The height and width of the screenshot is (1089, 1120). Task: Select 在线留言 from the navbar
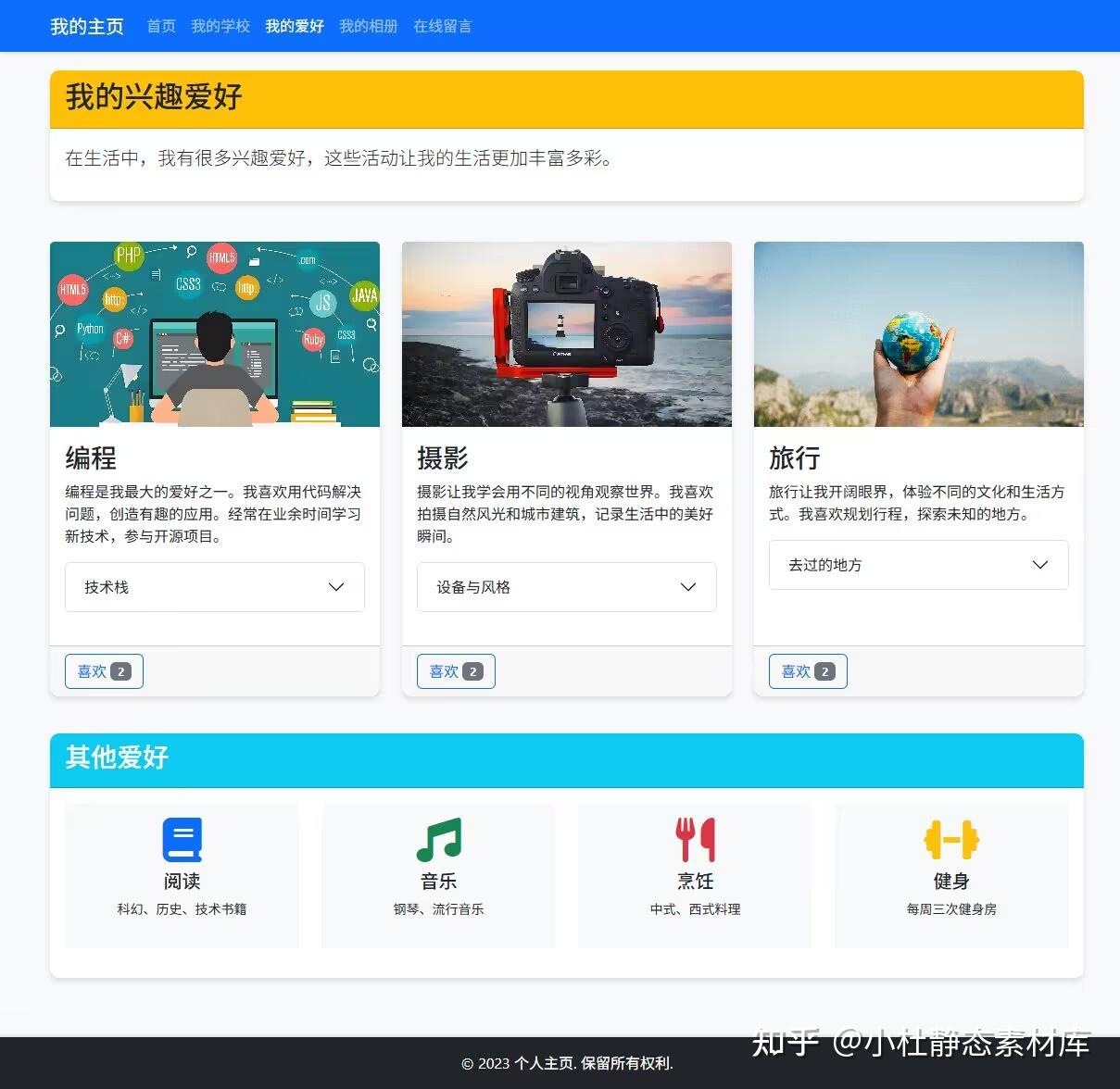click(x=442, y=26)
